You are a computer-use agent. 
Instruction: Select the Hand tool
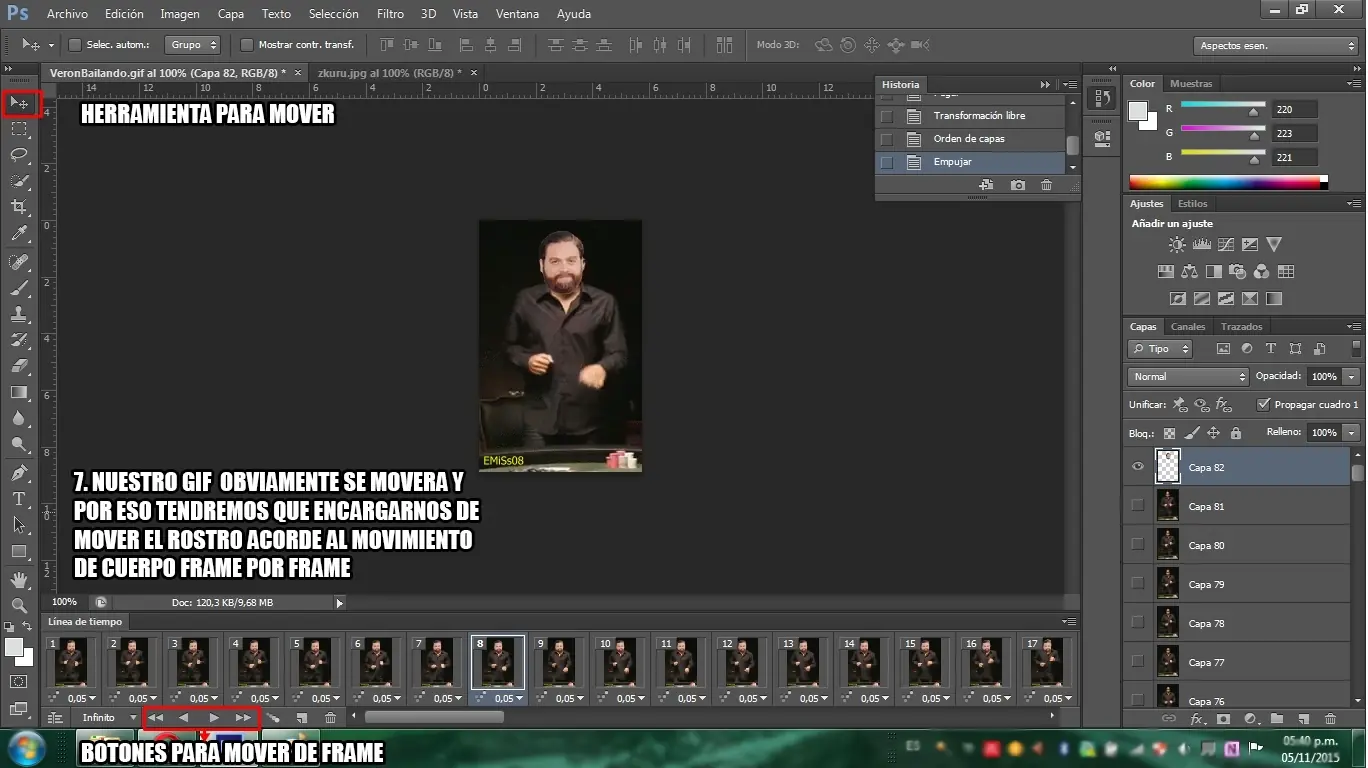[19, 580]
